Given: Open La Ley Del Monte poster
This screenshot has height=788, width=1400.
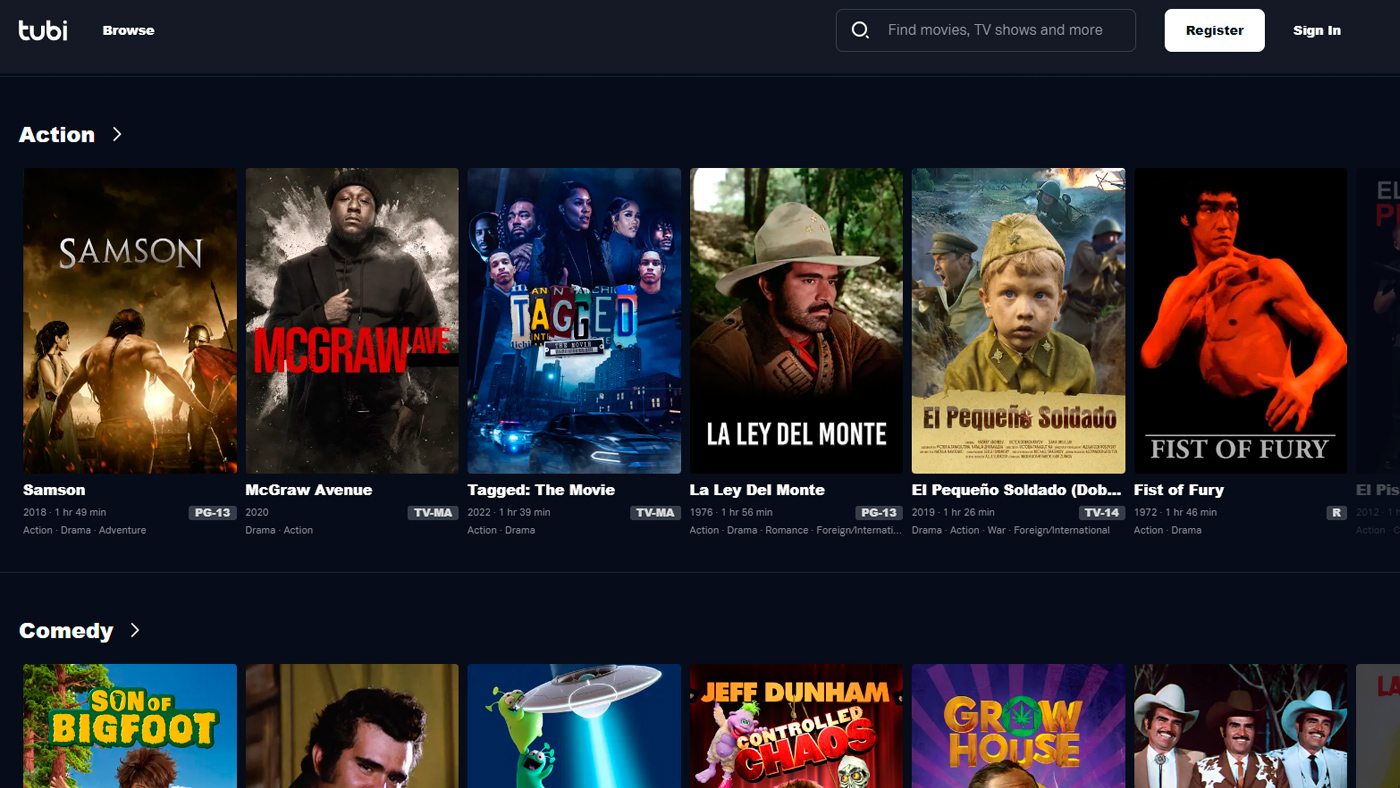Looking at the screenshot, I should (x=796, y=320).
